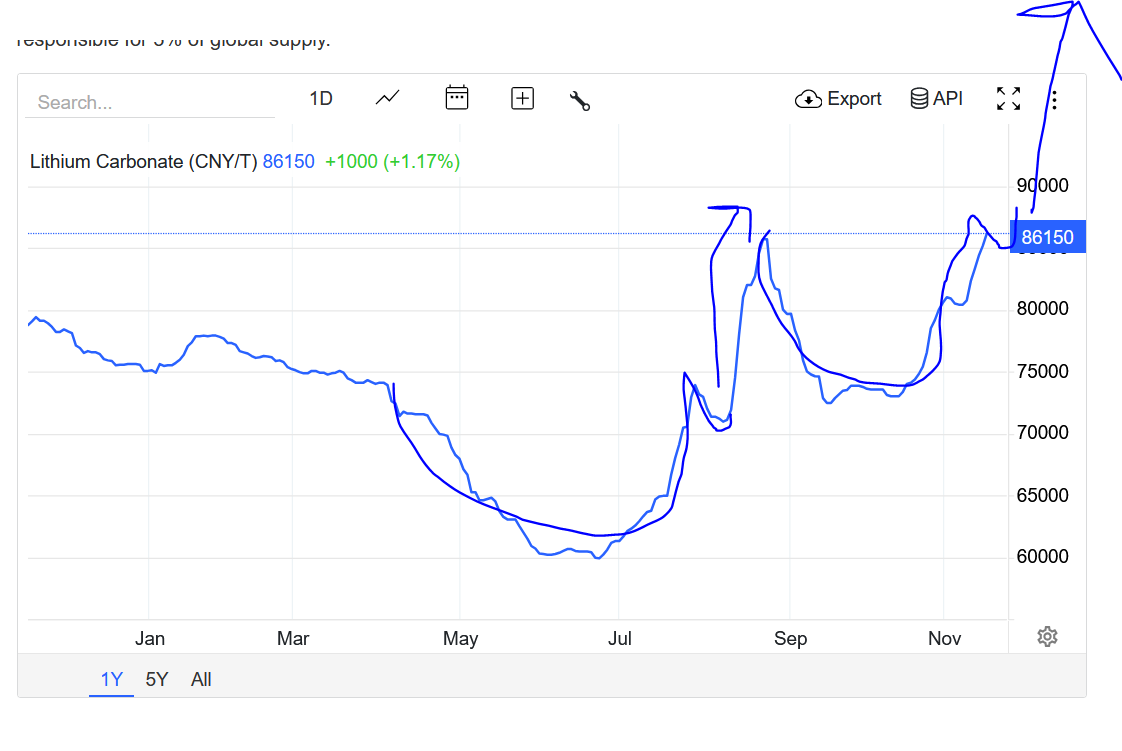Click the 70000 axis label
Viewport: 1122px width, 751px height.
point(1043,433)
